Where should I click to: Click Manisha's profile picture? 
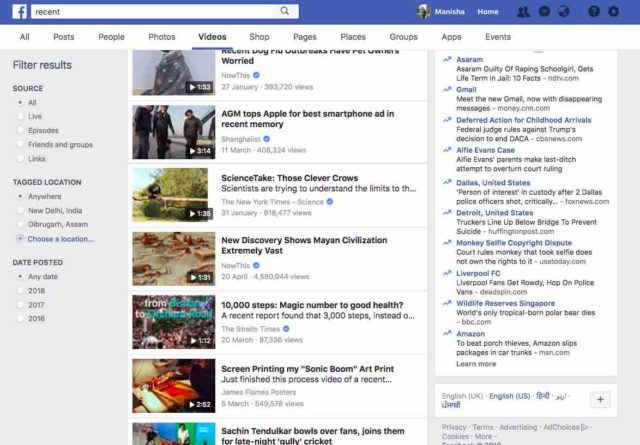point(424,12)
